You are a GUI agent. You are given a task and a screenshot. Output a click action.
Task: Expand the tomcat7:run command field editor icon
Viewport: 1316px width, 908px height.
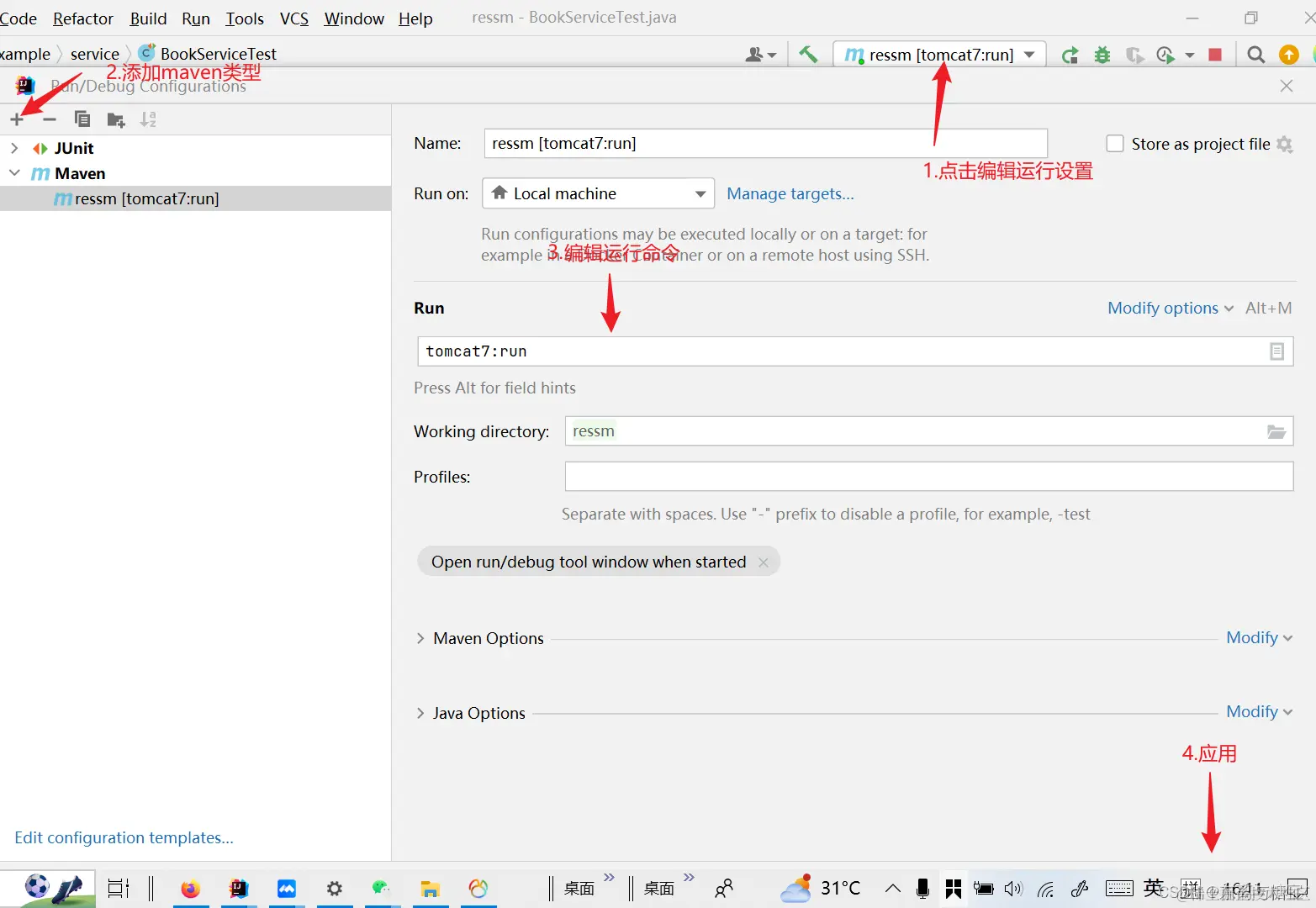pos(1276,351)
